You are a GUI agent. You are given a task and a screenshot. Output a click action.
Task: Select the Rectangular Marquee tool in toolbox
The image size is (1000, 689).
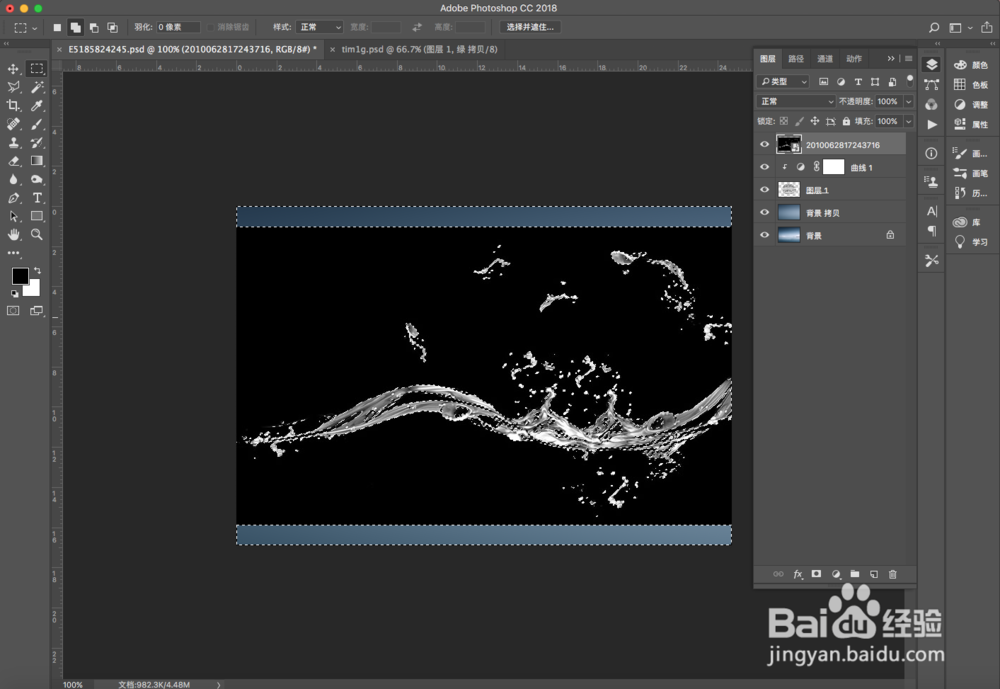click(x=37, y=68)
